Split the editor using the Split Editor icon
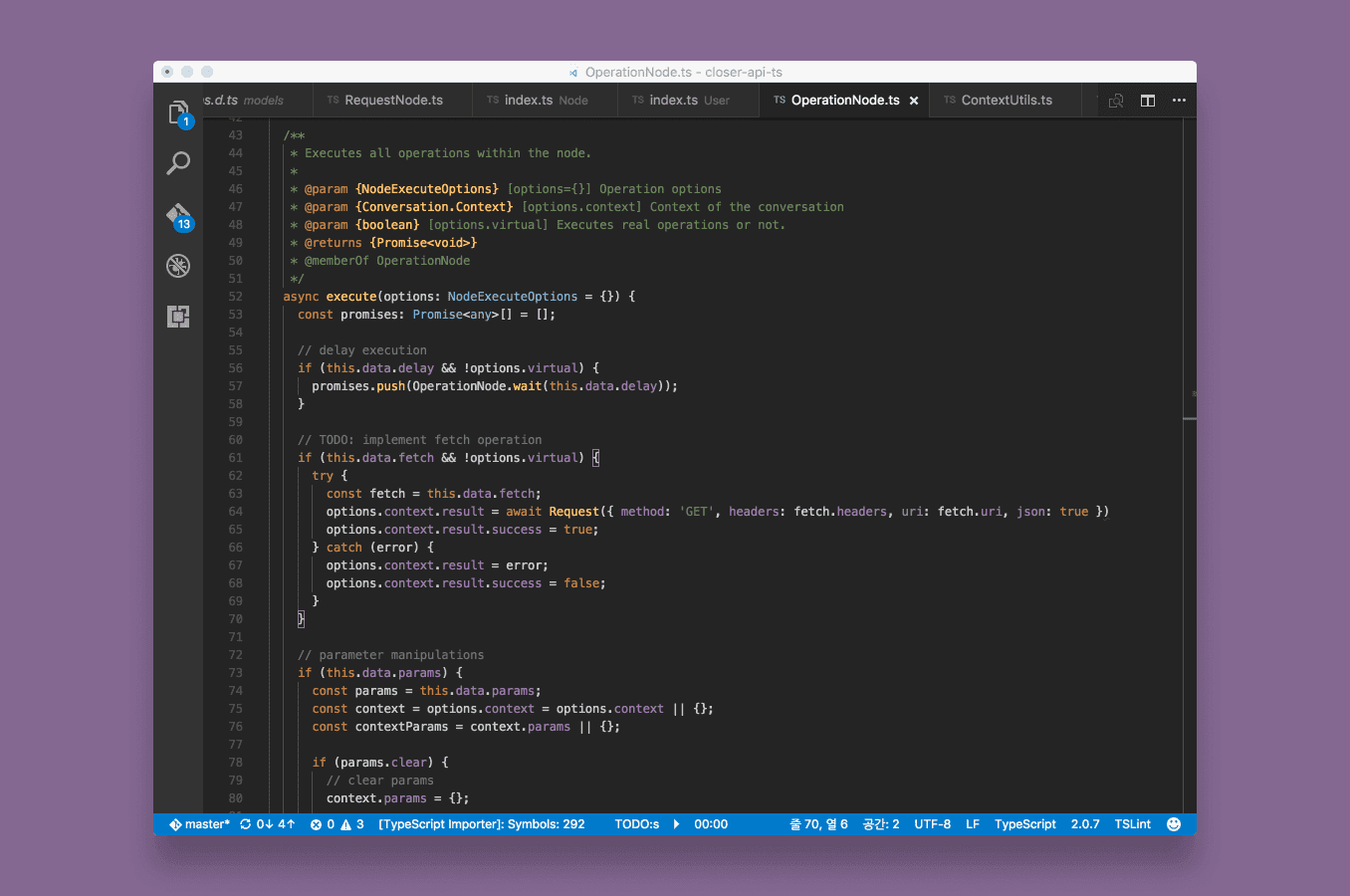This screenshot has height=896, width=1350. [1147, 100]
